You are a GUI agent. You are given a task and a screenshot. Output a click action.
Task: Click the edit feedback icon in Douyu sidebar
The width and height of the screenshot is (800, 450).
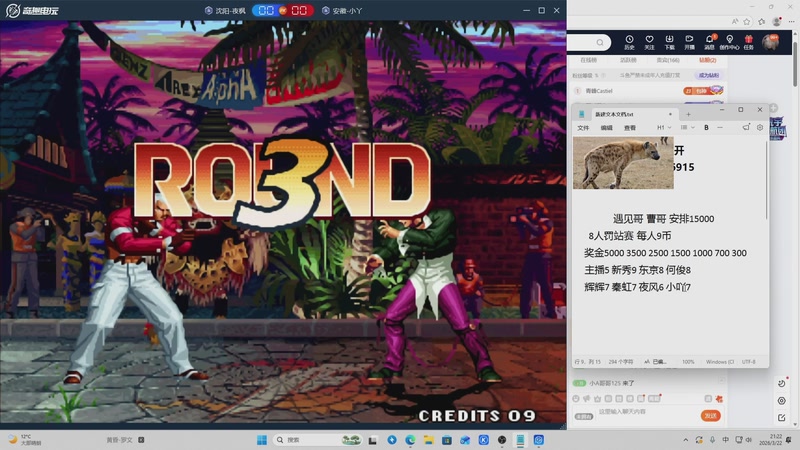(x=782, y=417)
